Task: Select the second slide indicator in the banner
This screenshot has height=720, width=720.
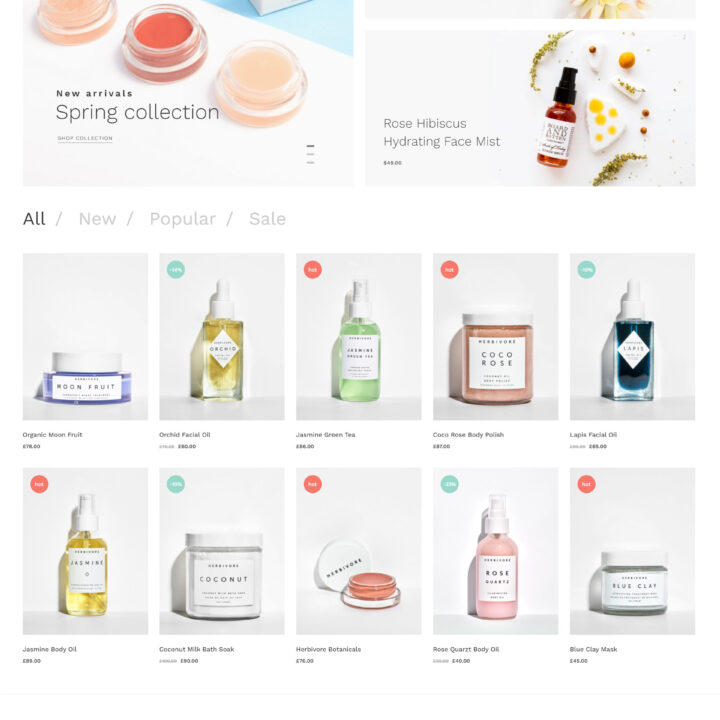Action: pos(310,154)
